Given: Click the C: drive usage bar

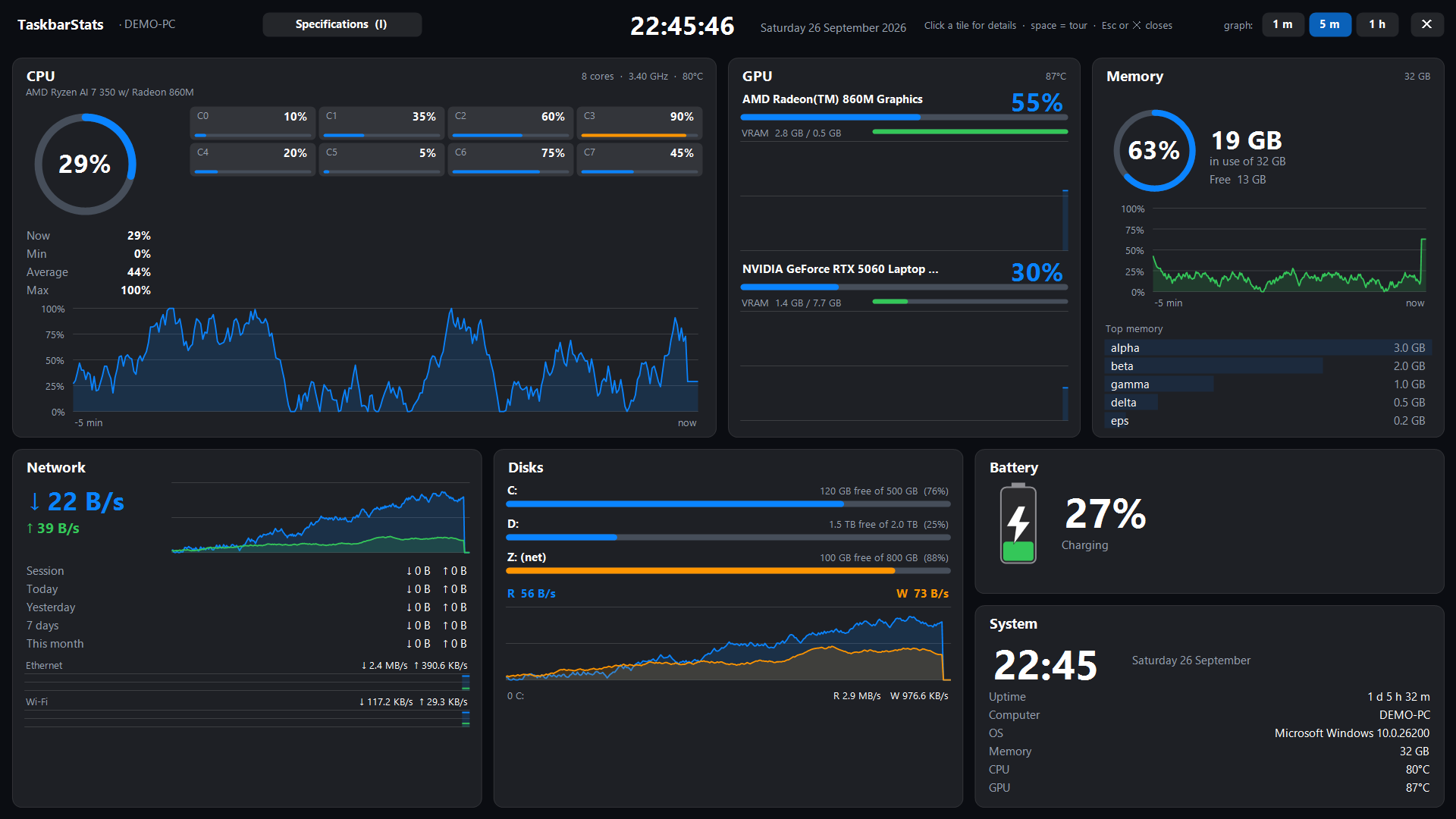Looking at the screenshot, I should tap(728, 504).
